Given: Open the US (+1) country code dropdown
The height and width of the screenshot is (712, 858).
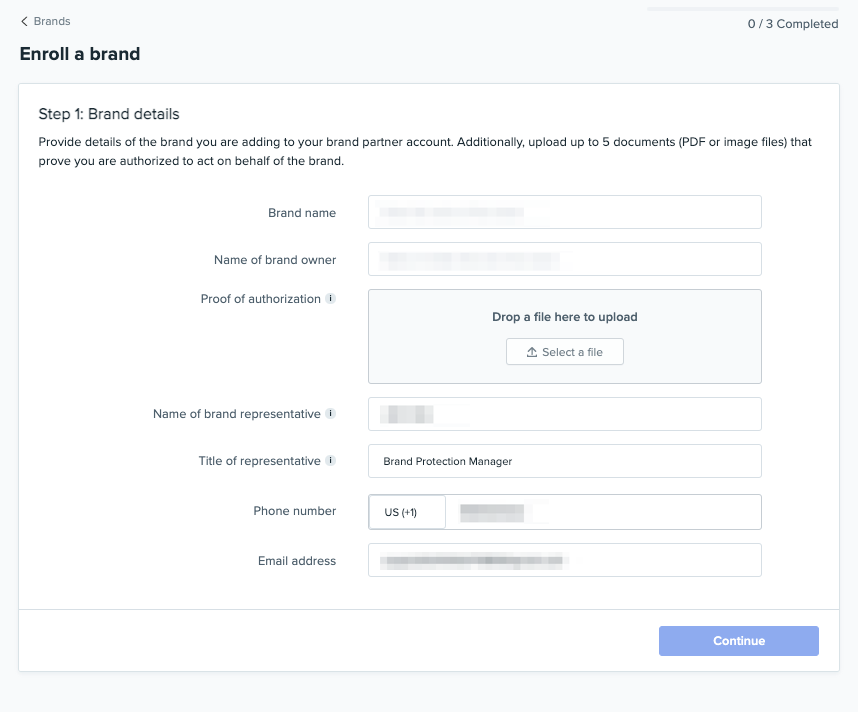Looking at the screenshot, I should pyautogui.click(x=406, y=512).
